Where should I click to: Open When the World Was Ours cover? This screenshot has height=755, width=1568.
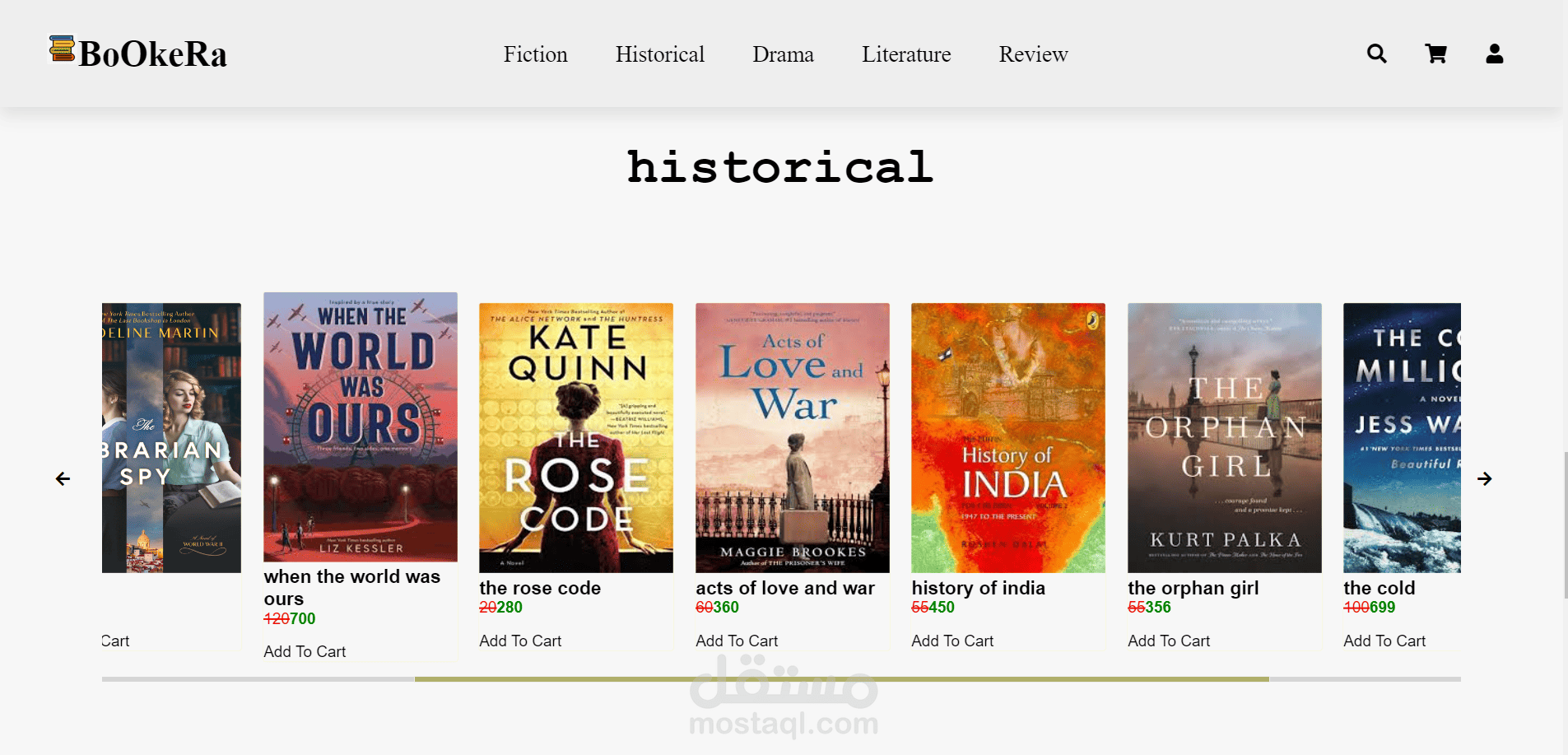point(361,427)
